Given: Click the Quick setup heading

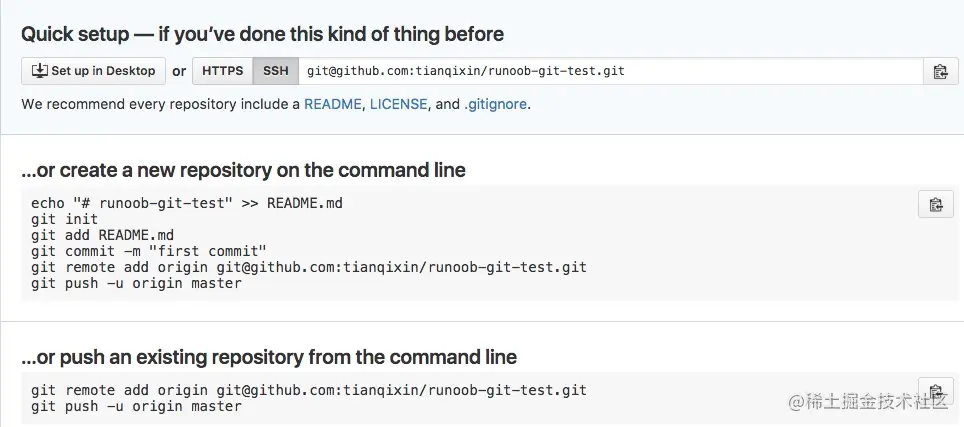Looking at the screenshot, I should click(x=263, y=34).
